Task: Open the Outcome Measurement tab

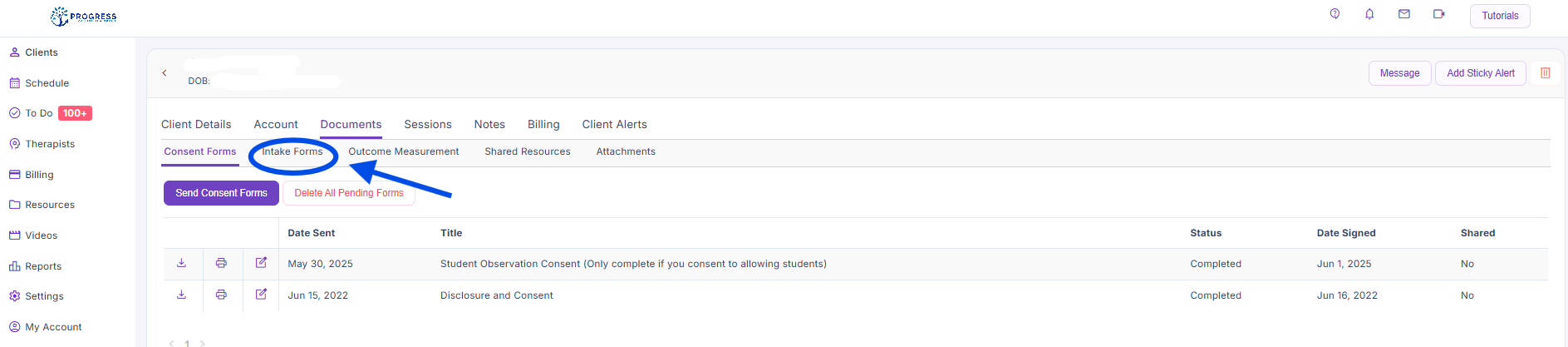Action: click(x=404, y=151)
